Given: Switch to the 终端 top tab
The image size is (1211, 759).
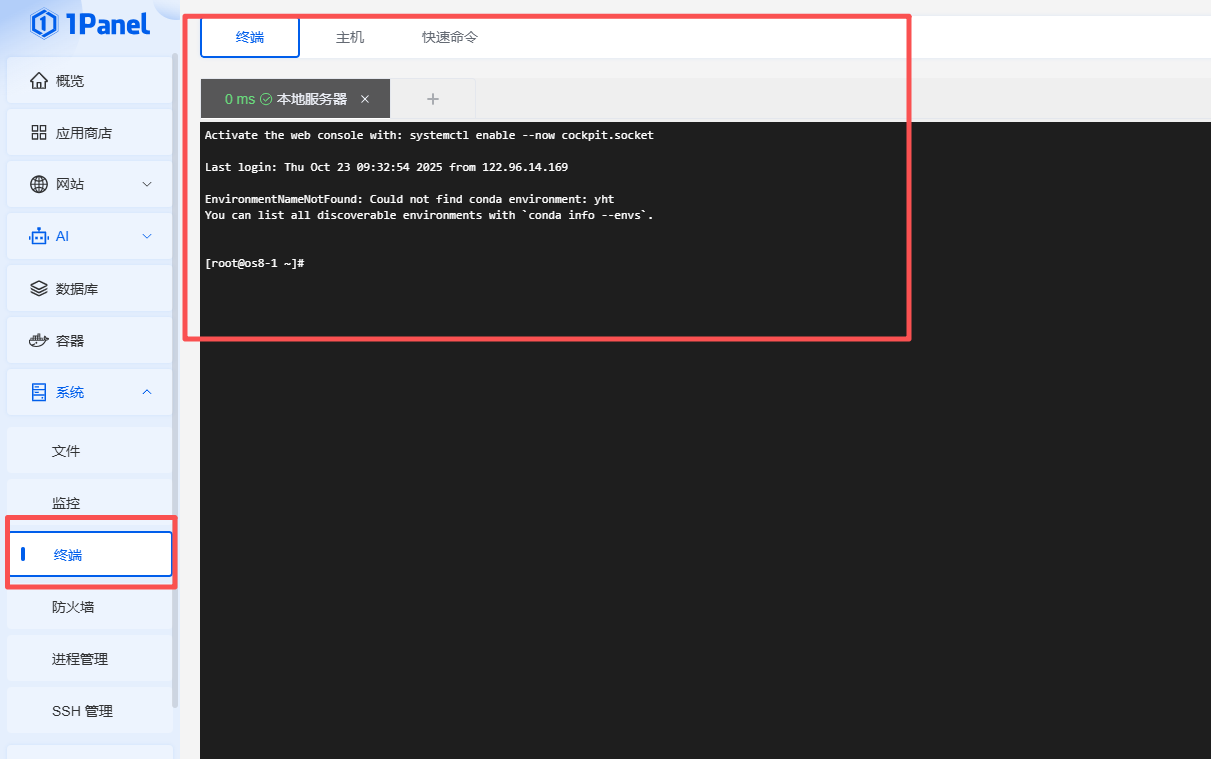Looking at the screenshot, I should pyautogui.click(x=250, y=37).
